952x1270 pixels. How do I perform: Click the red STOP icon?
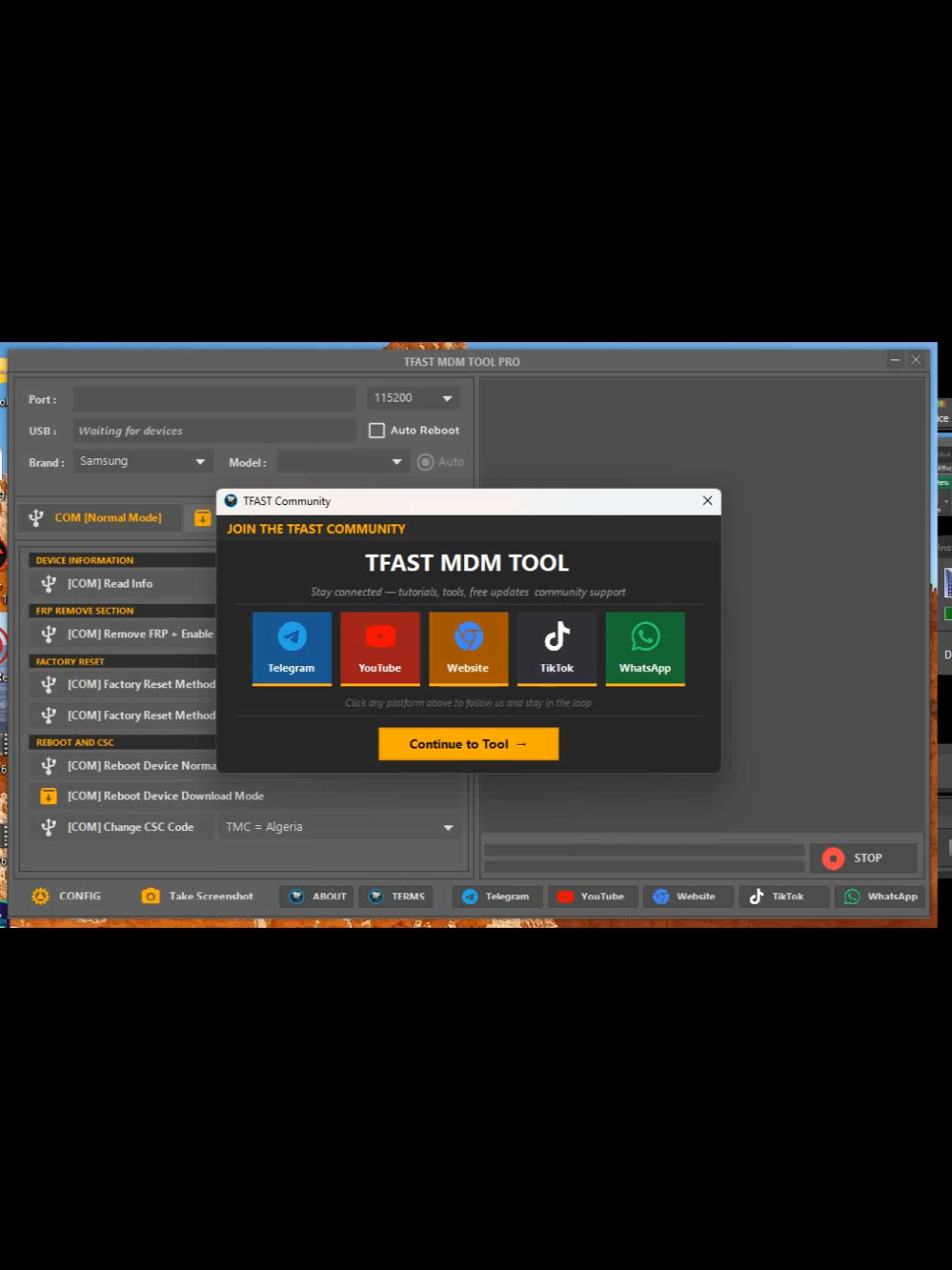[833, 858]
